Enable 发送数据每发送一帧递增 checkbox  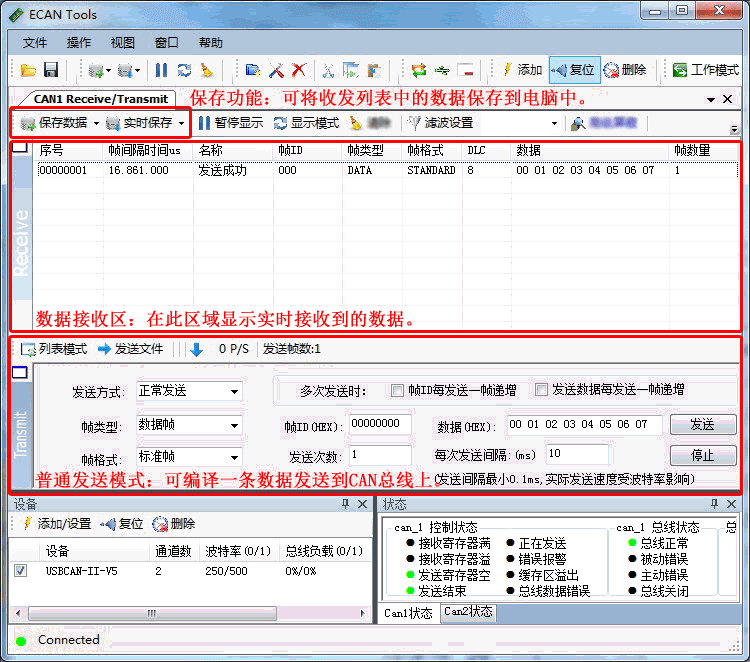[x=542, y=390]
